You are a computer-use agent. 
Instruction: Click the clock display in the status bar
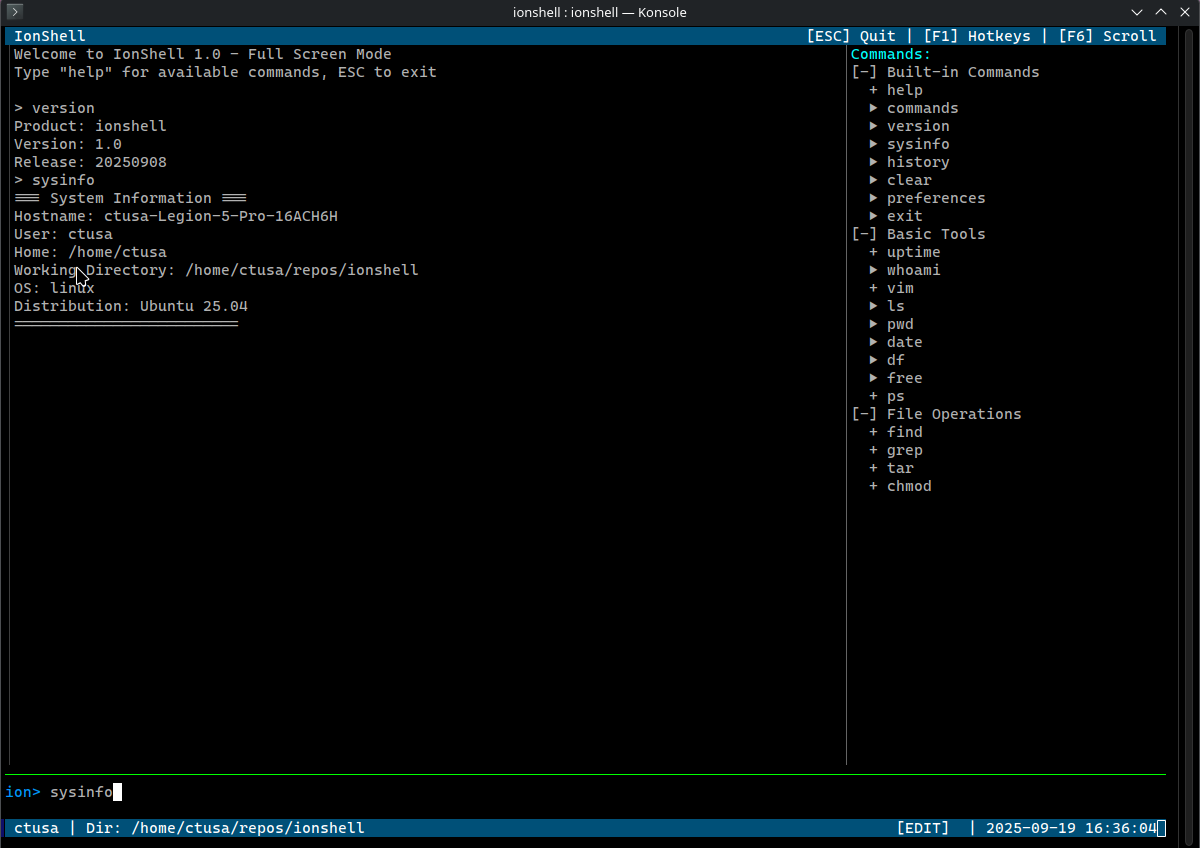[1073, 827]
